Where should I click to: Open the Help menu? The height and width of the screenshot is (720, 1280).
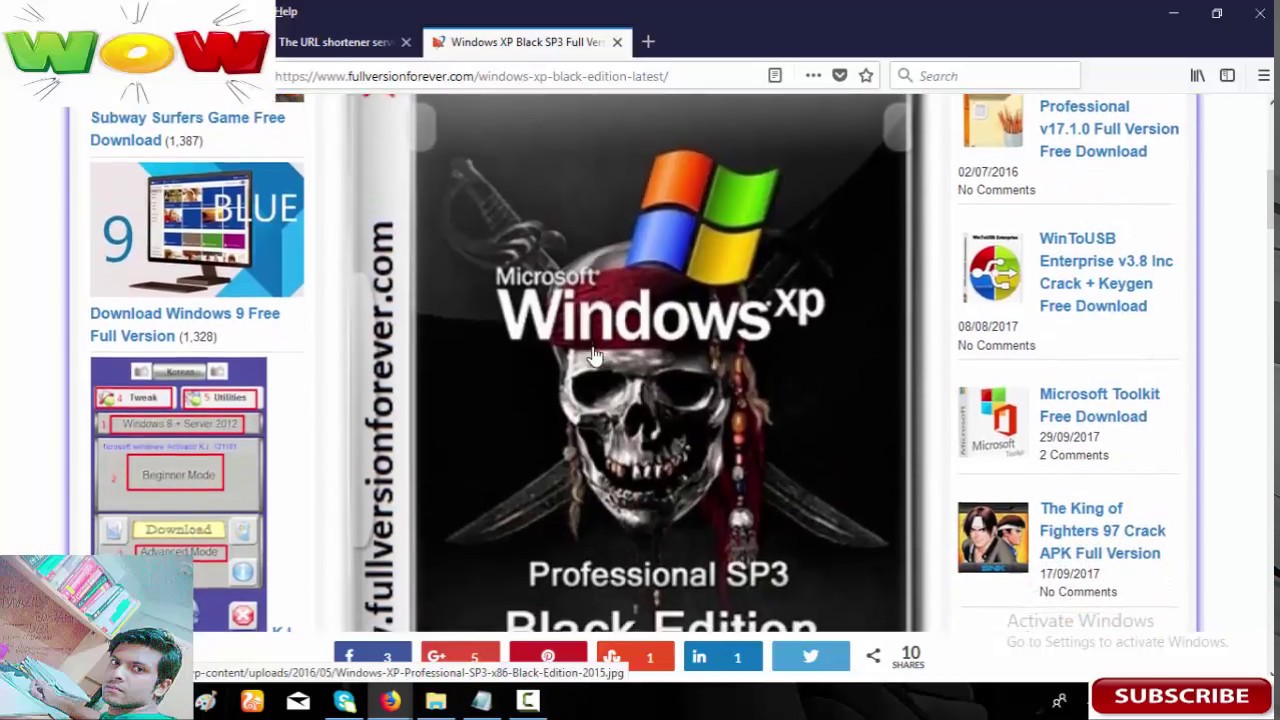286,11
